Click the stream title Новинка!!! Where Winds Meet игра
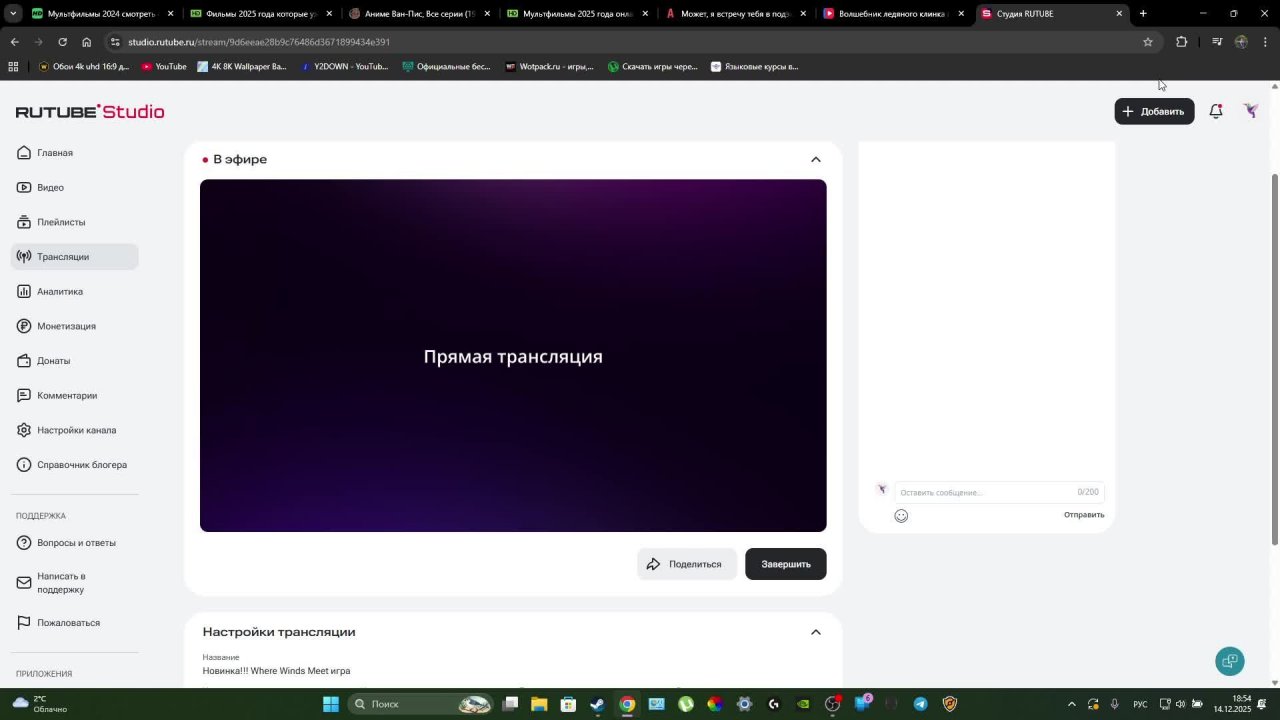This screenshot has width=1280, height=720. click(276, 671)
